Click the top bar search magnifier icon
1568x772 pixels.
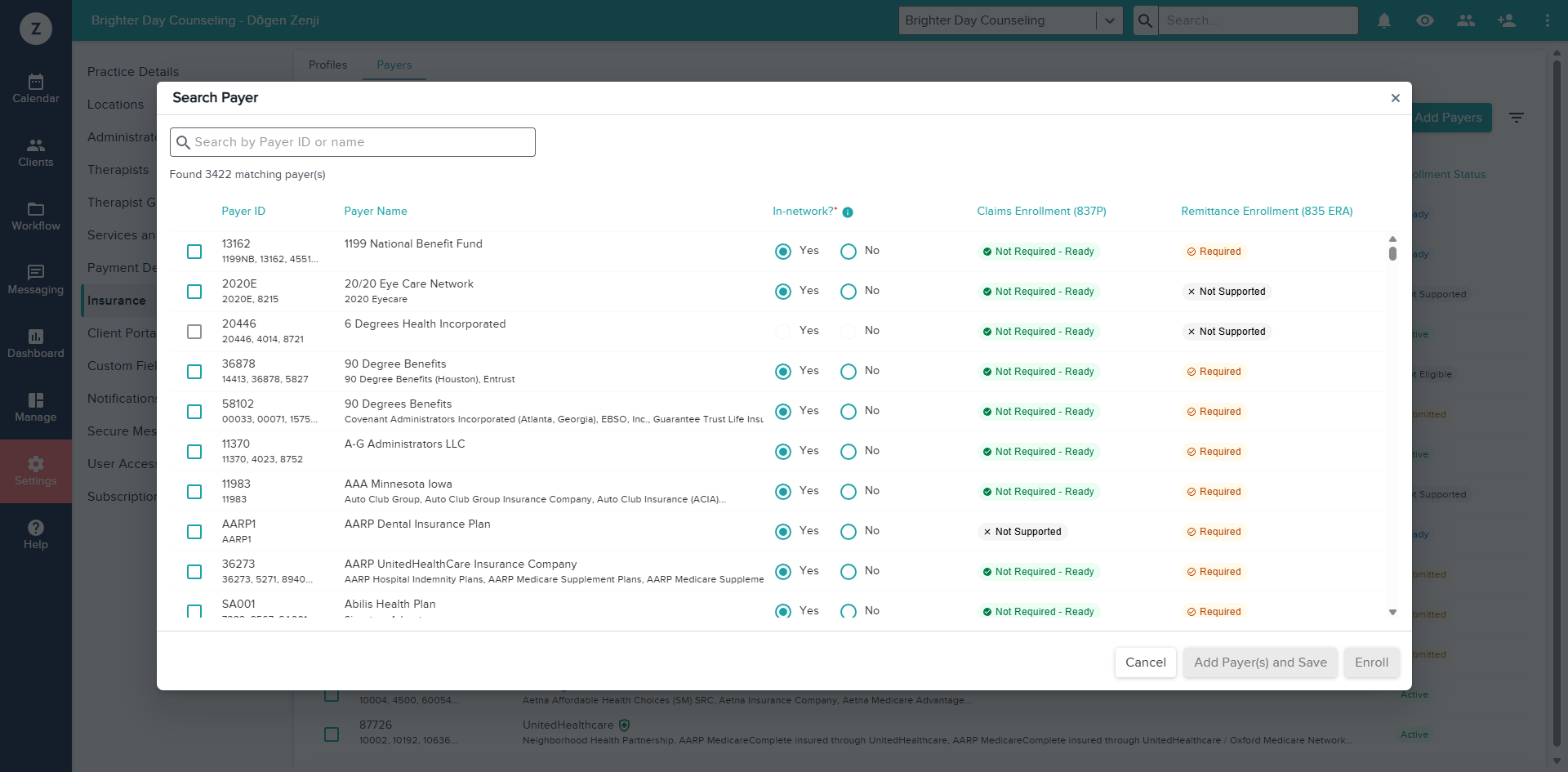(1146, 20)
